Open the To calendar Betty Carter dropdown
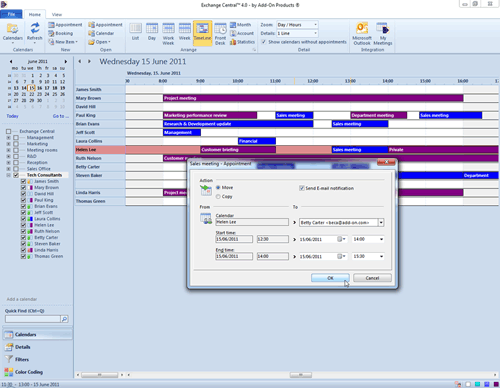This screenshot has height=388, width=500. click(381, 222)
